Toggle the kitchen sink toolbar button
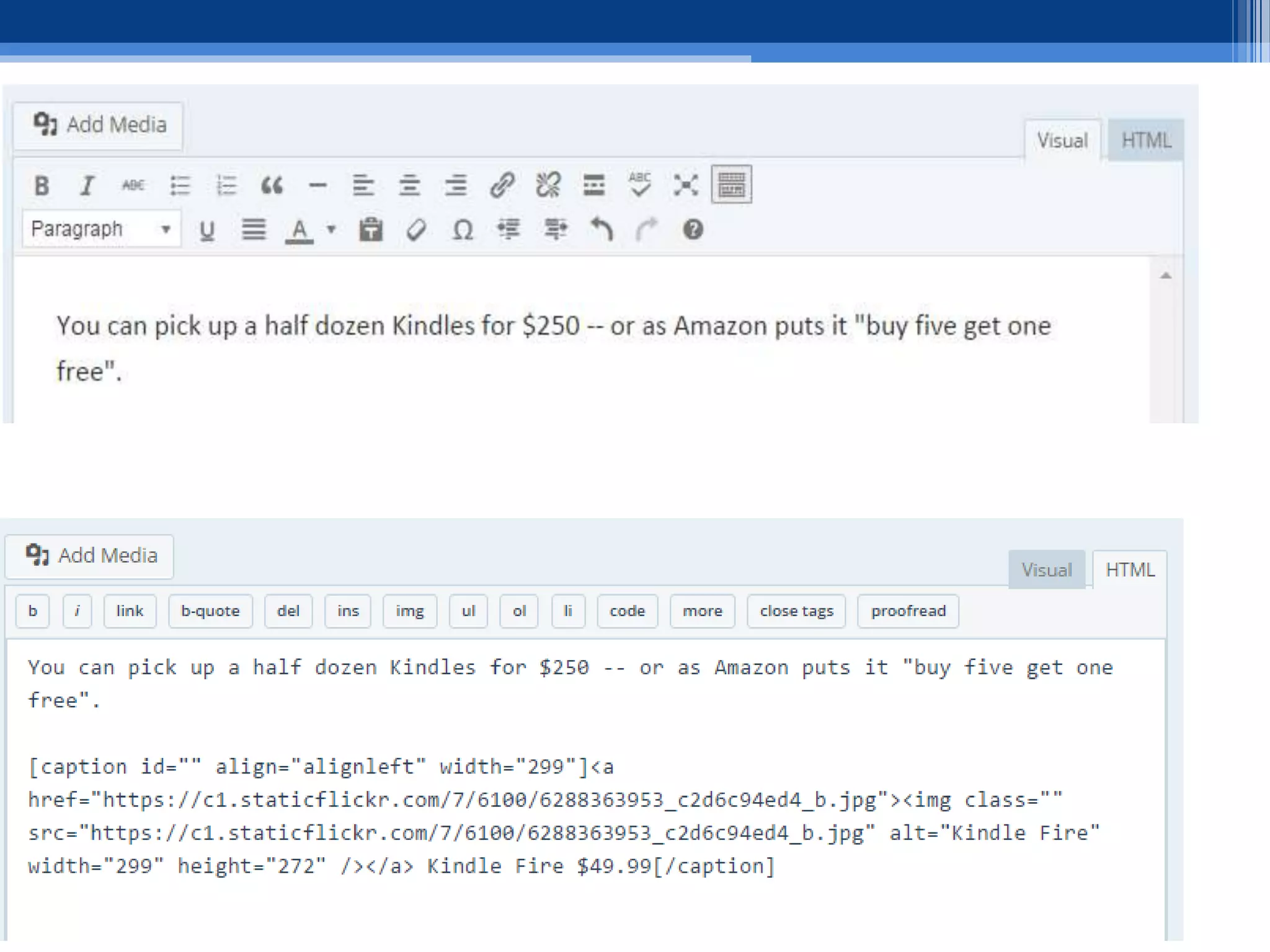 (x=732, y=185)
